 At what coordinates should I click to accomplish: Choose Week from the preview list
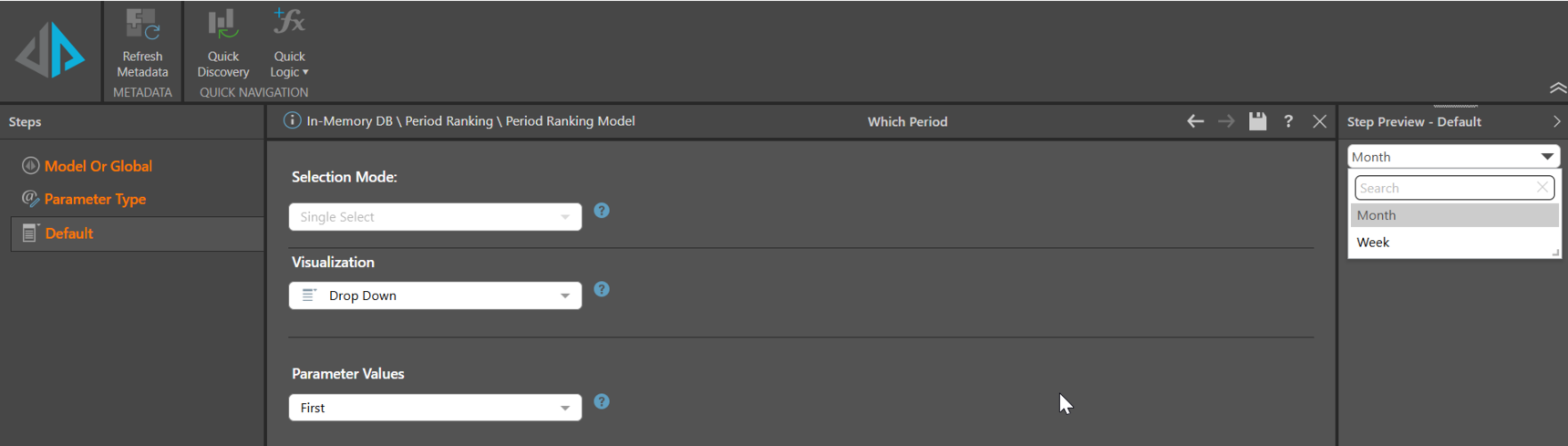[x=1373, y=243]
